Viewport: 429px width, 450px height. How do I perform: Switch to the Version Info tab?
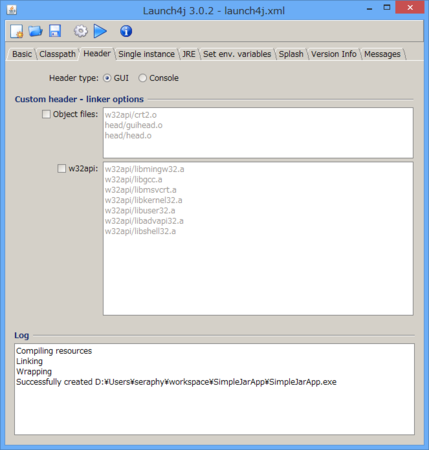tap(334, 54)
